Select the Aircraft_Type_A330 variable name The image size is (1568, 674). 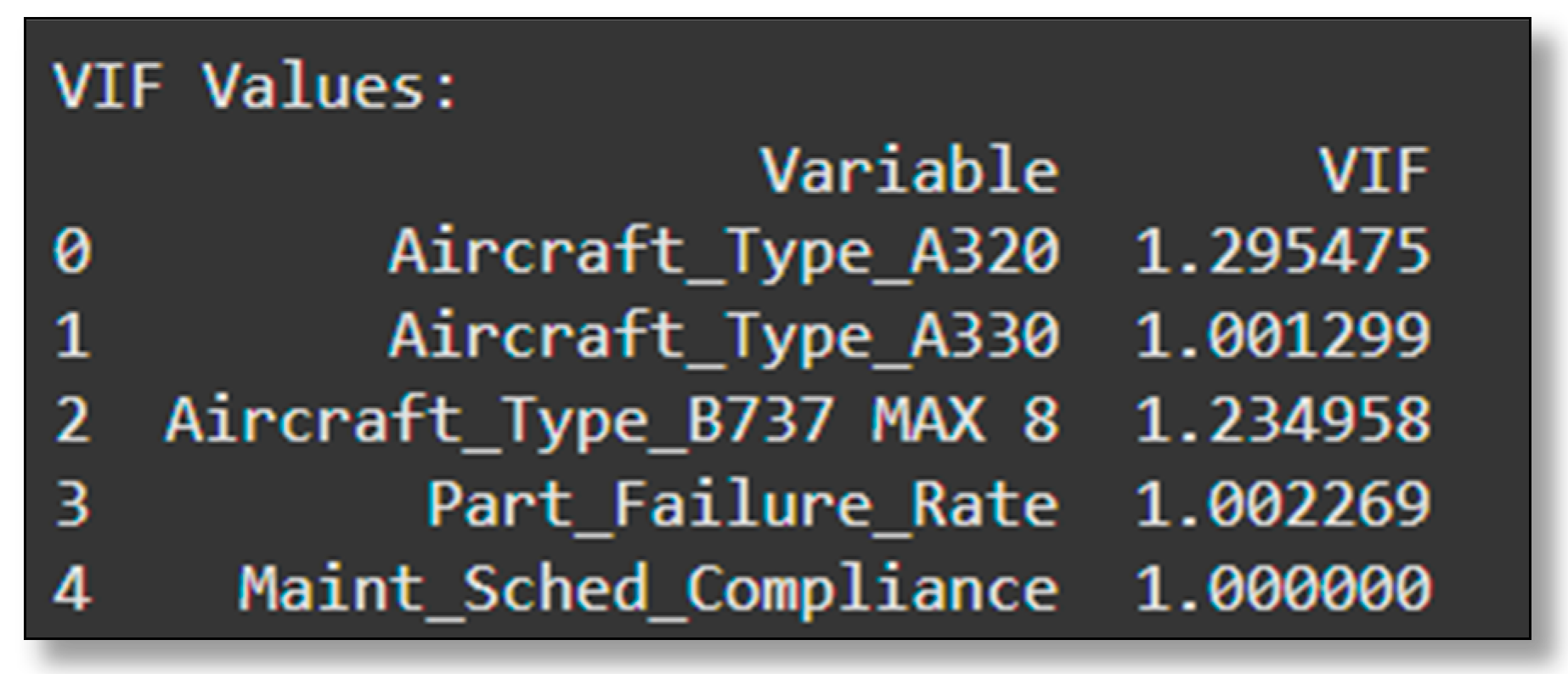tap(724, 336)
